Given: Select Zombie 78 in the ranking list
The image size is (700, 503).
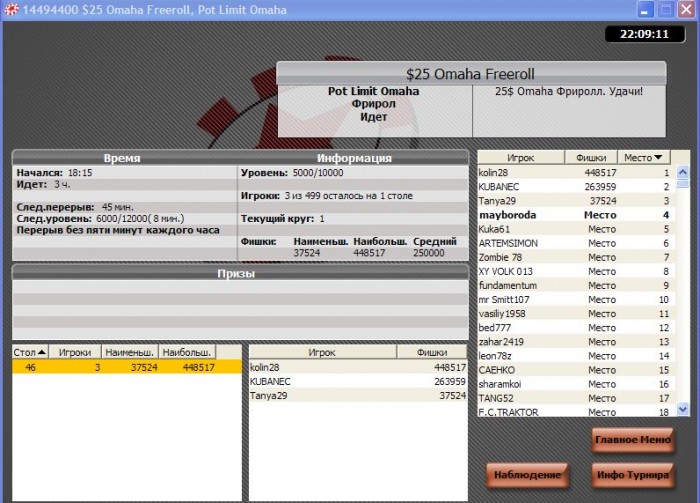Looking at the screenshot, I should [x=575, y=257].
